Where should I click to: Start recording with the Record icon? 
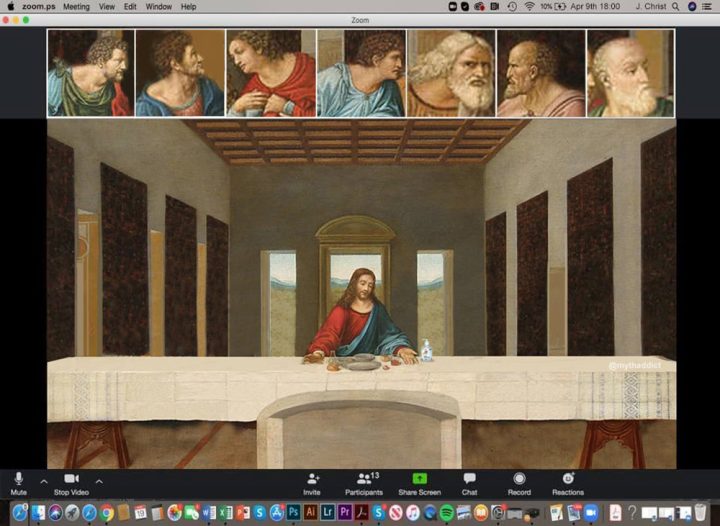click(x=519, y=478)
